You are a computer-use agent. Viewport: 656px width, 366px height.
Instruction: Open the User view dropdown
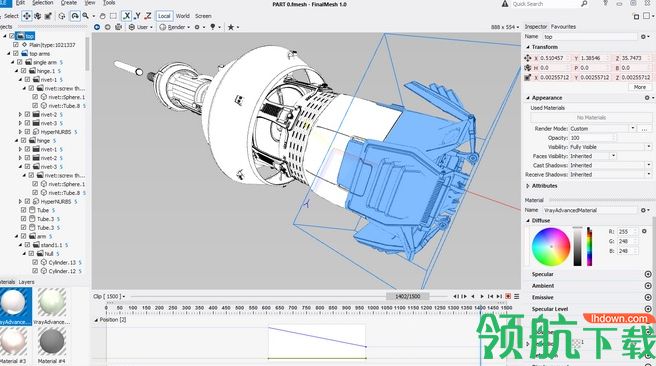click(141, 27)
